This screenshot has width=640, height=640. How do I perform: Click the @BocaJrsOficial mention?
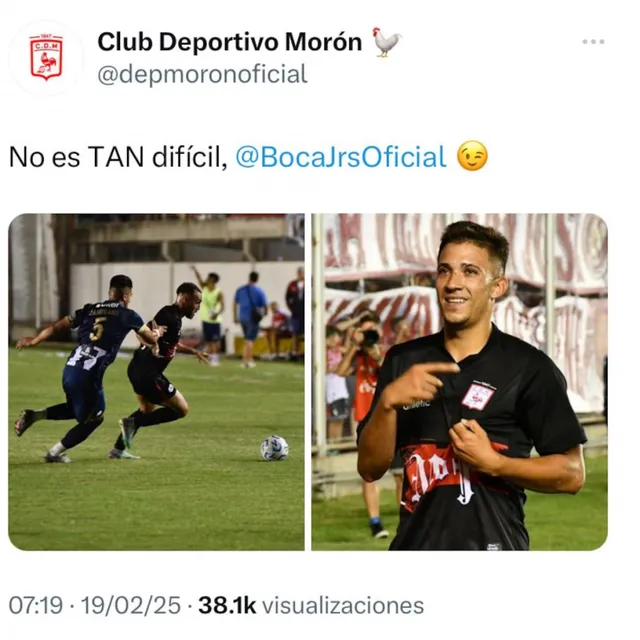[x=341, y=157]
